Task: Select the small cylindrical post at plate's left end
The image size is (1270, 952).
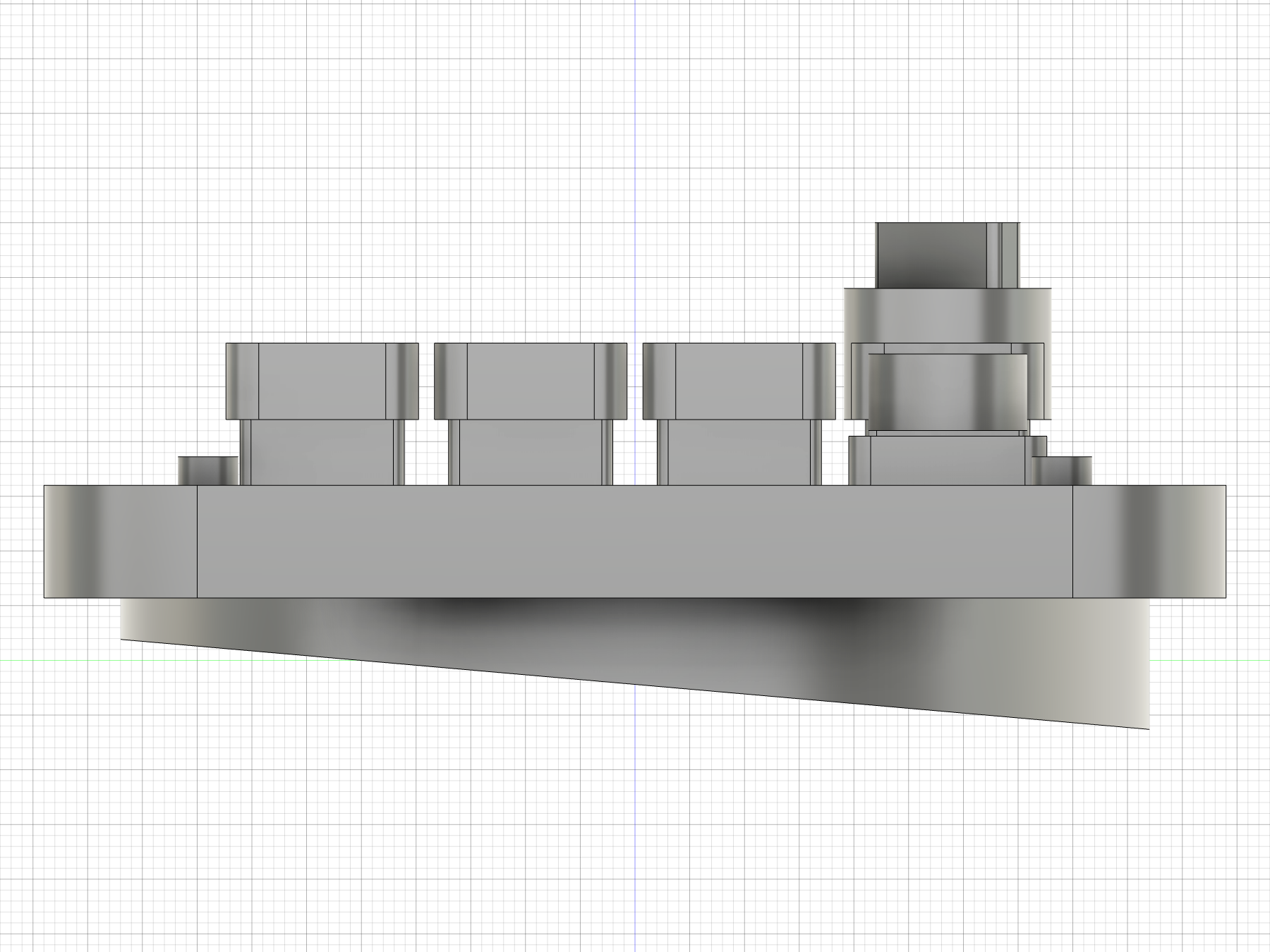Action: 208,470
